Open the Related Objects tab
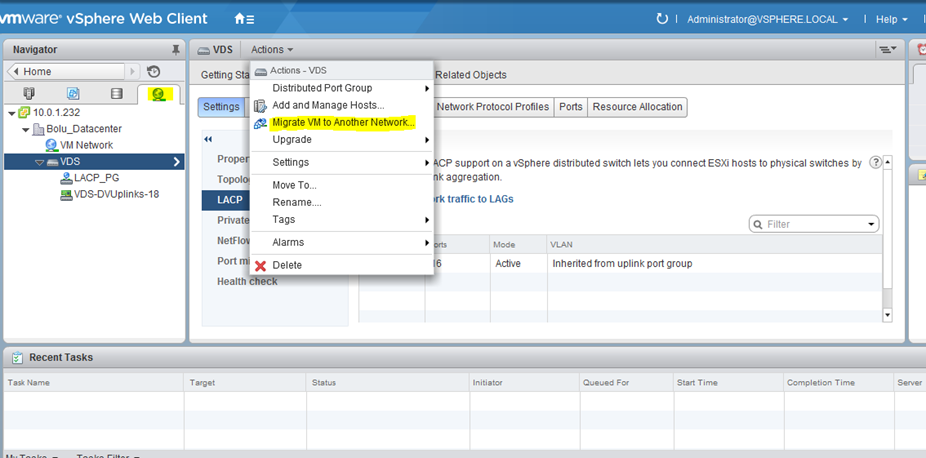 click(x=471, y=75)
